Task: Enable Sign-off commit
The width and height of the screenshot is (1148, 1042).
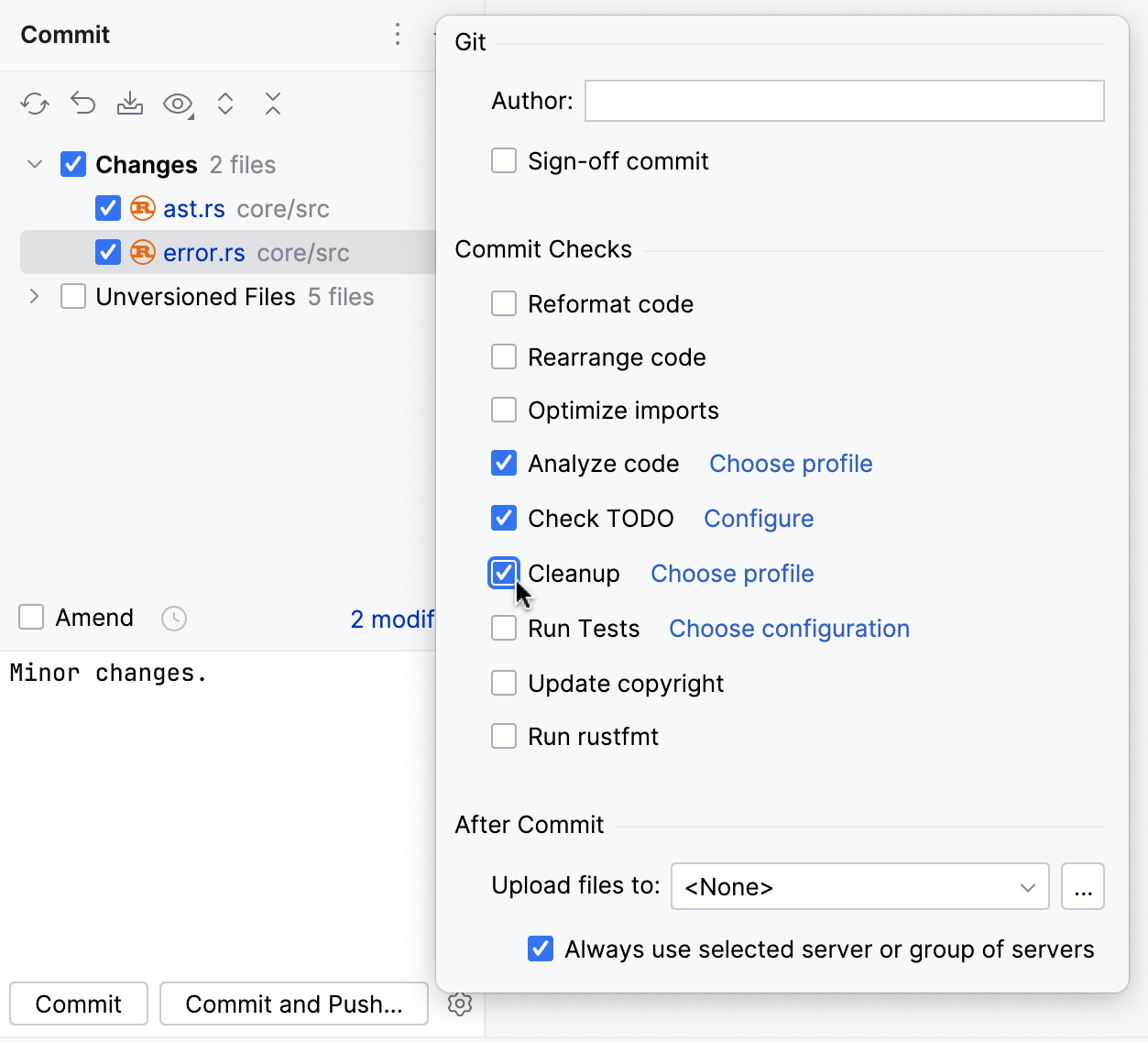Action: click(x=503, y=160)
